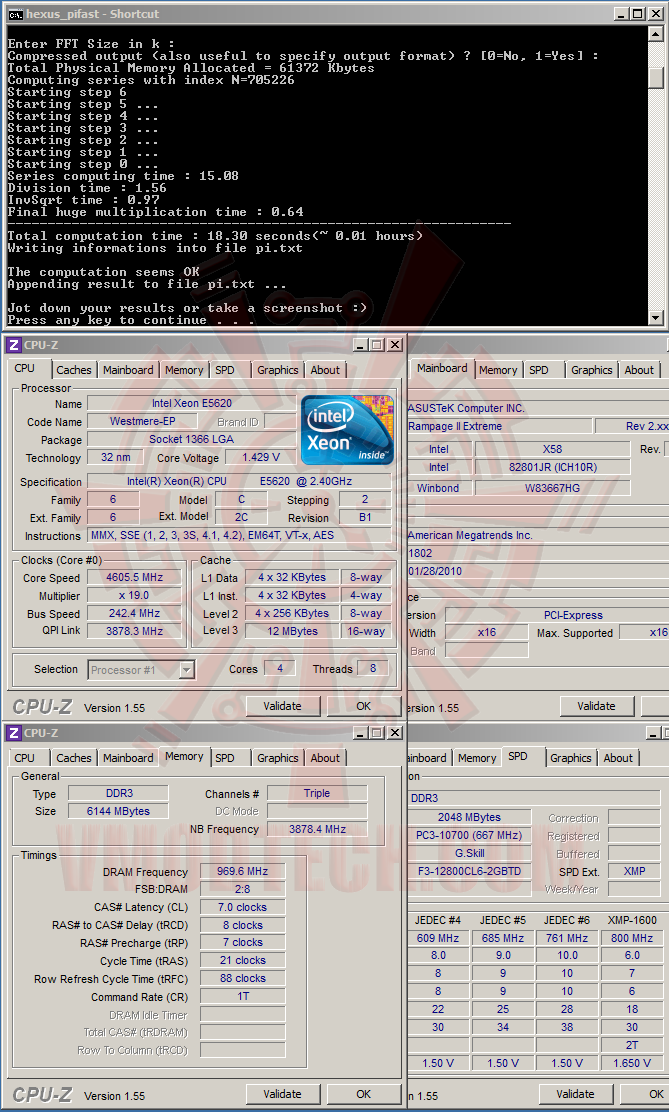Click the memory Size 6144 MBytes value
Image resolution: width=669 pixels, height=1112 pixels.
[118, 811]
